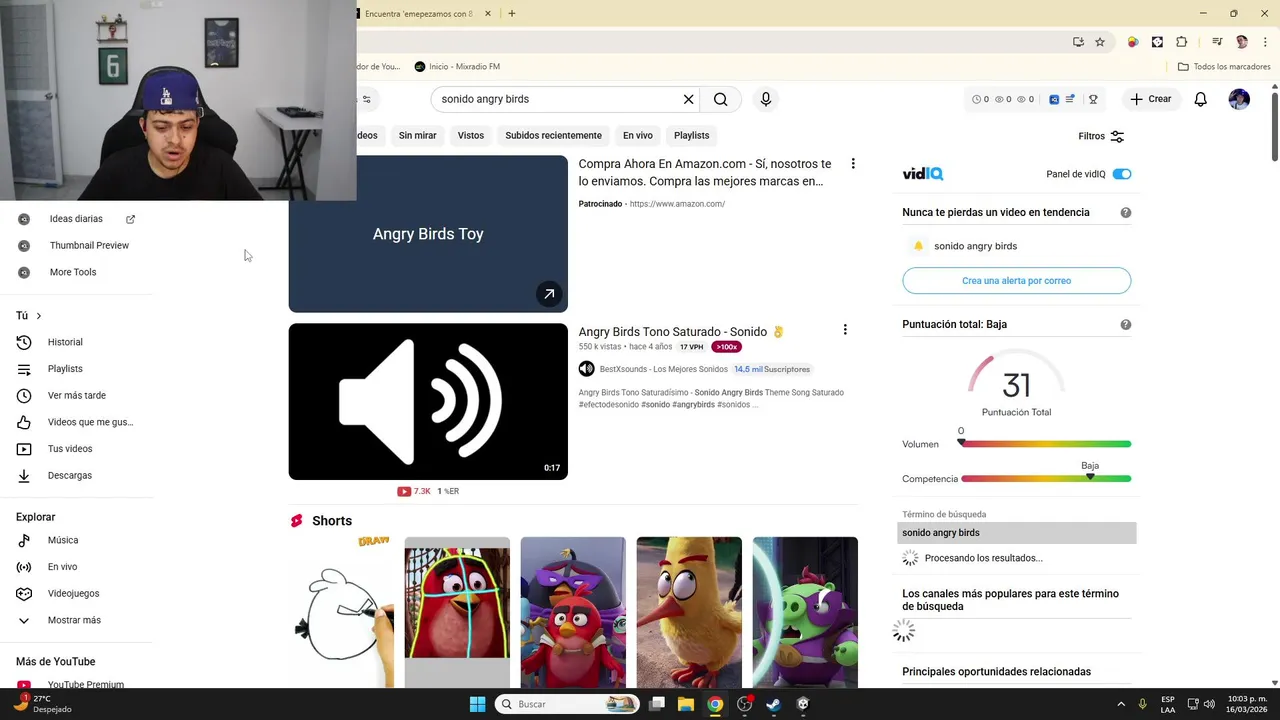Open Ideas diarias in the sidebar
This screenshot has width=1280, height=720.
point(76,219)
